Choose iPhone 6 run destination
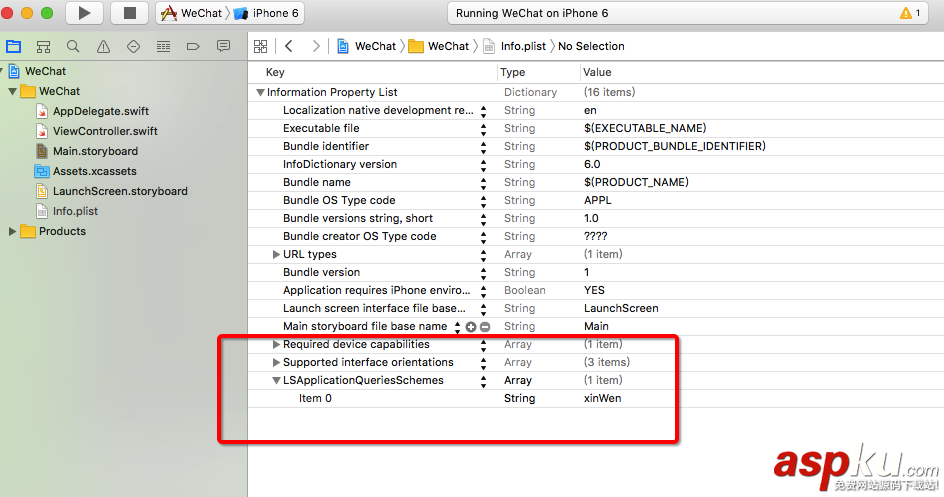 pyautogui.click(x=267, y=13)
